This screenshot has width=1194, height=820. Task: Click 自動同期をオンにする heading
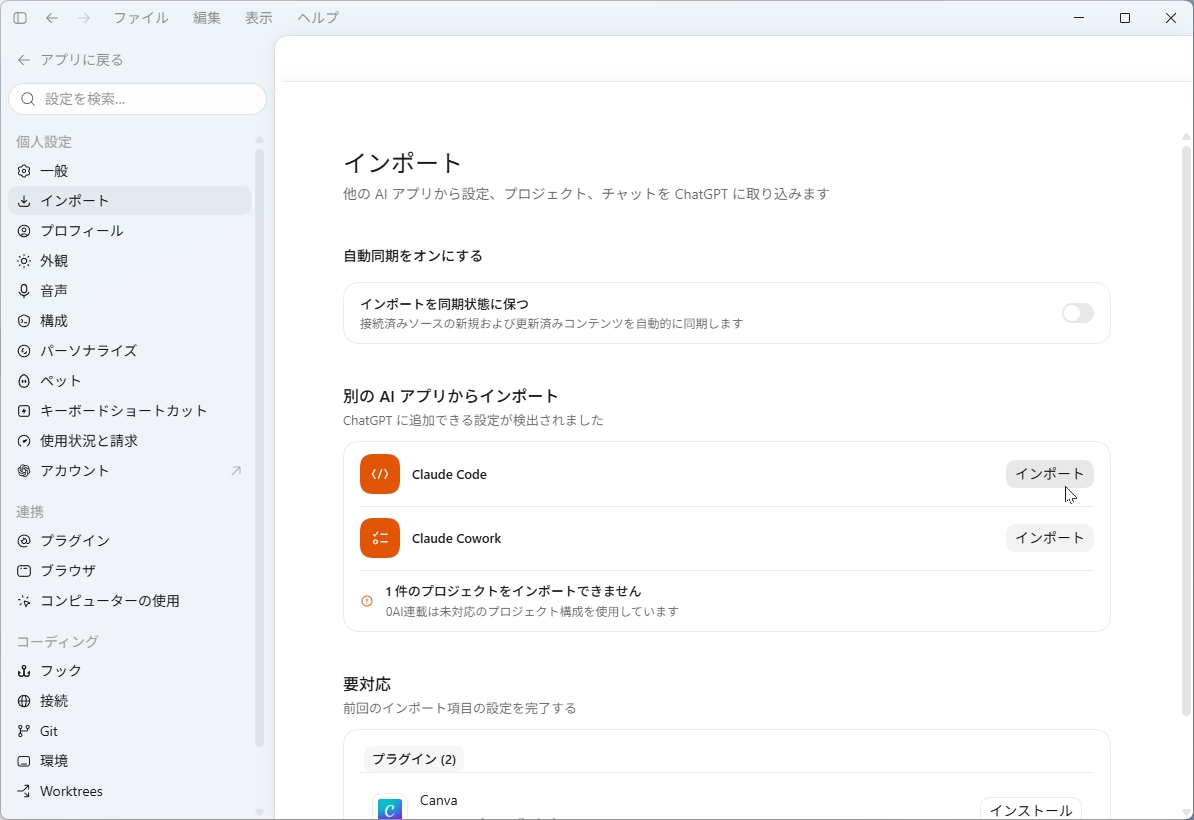click(413, 256)
